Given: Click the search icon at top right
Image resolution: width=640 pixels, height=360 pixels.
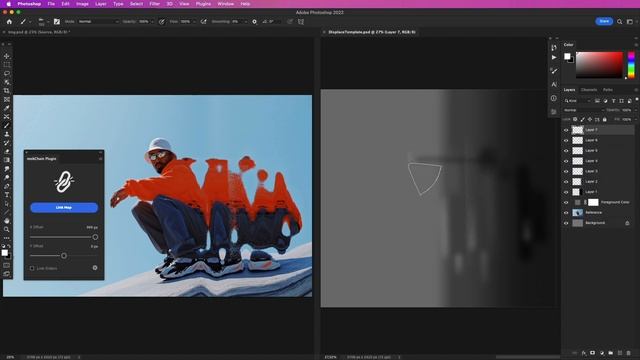Looking at the screenshot, I should point(620,22).
